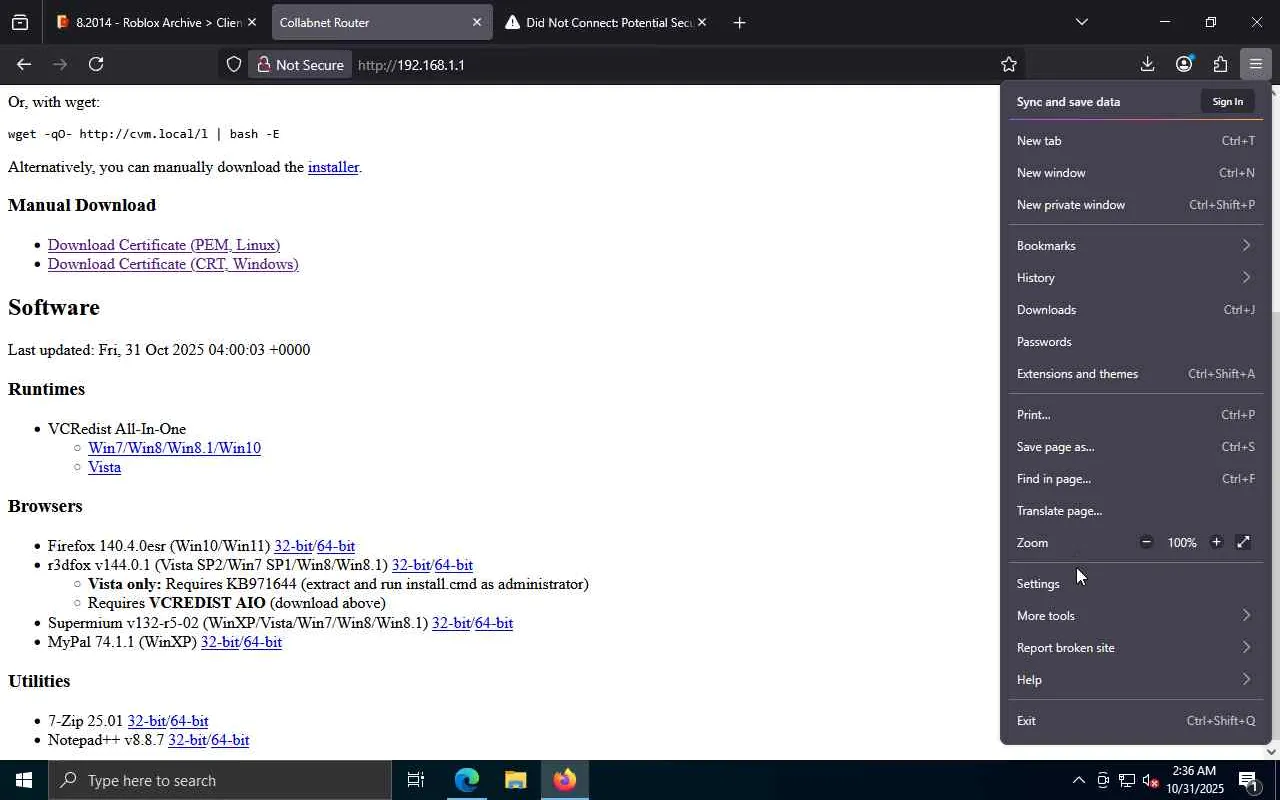Expand the History submenu

click(1135, 277)
